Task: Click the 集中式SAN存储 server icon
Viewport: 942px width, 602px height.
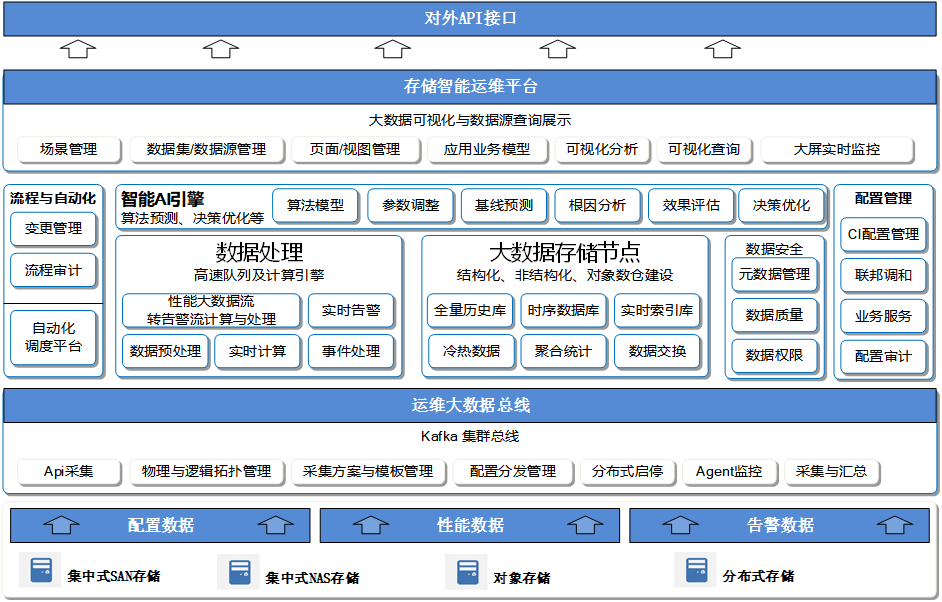Action: tap(40, 572)
